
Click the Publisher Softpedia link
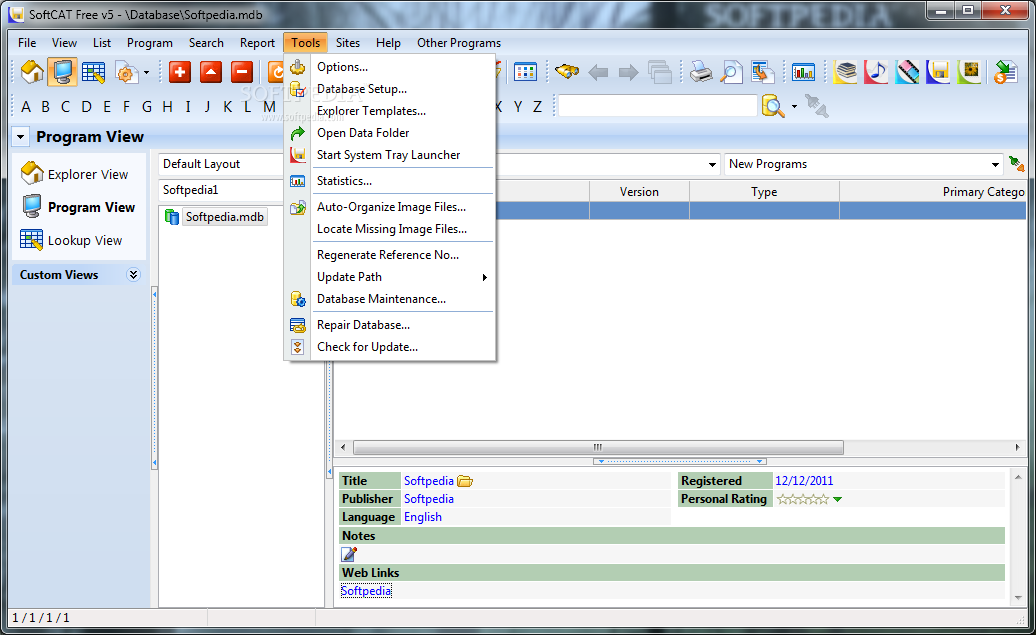[x=429, y=499]
